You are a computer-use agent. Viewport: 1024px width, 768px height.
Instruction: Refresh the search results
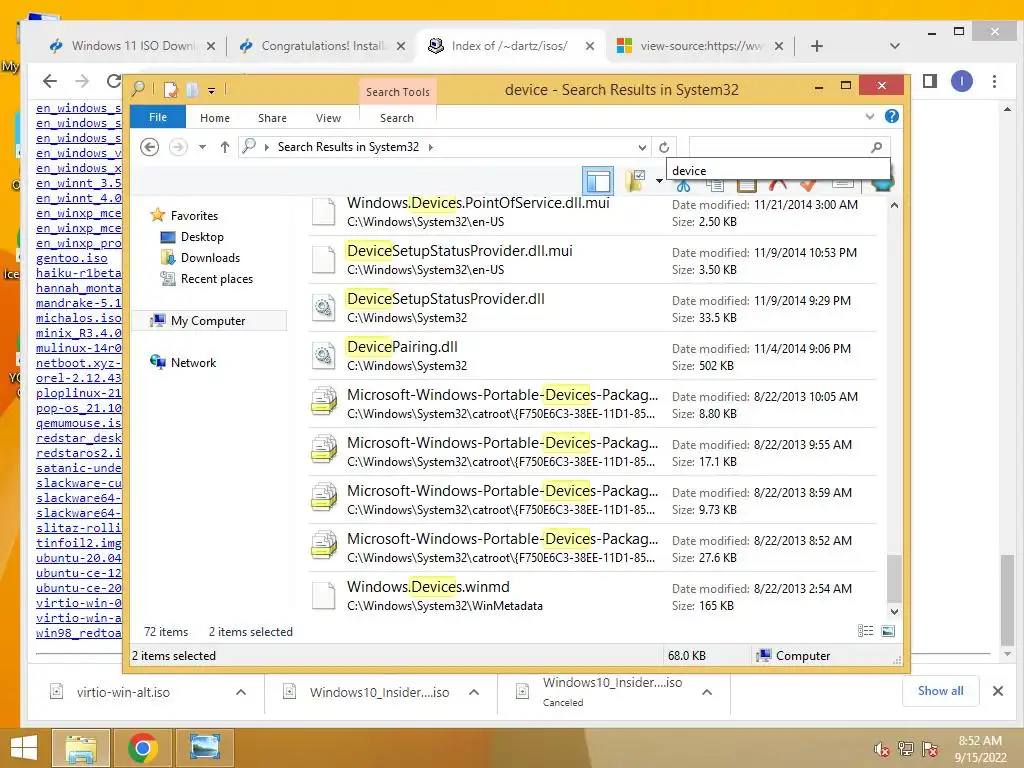point(664,148)
